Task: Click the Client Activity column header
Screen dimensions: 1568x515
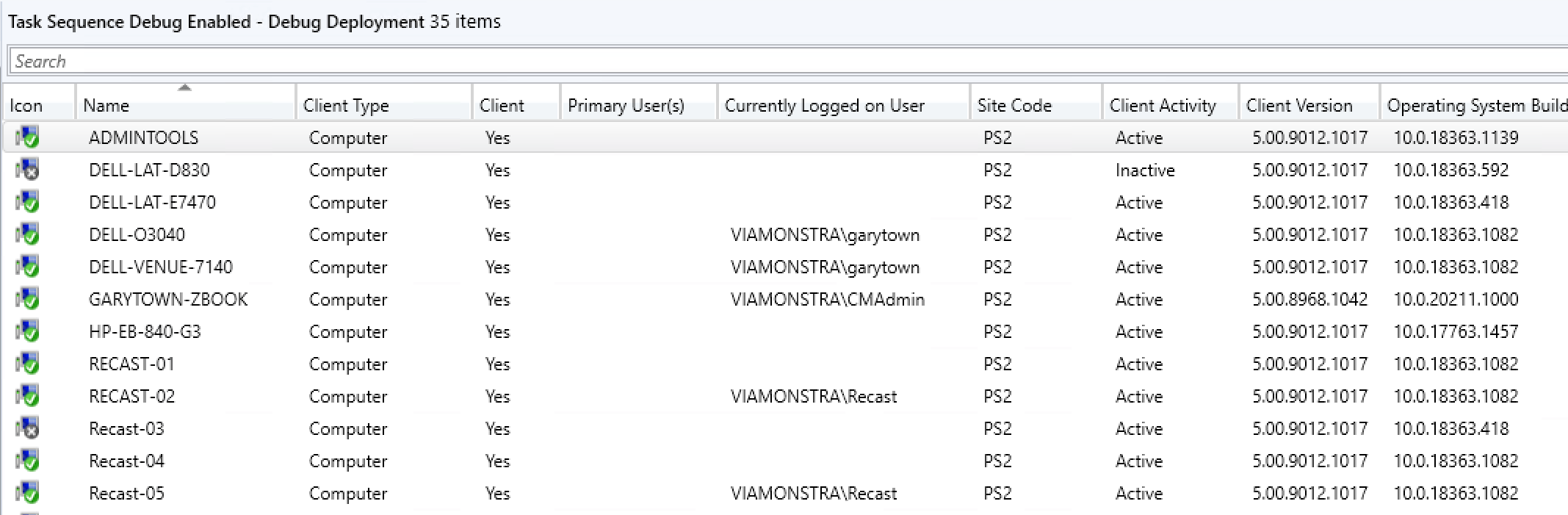Action: (x=1162, y=105)
